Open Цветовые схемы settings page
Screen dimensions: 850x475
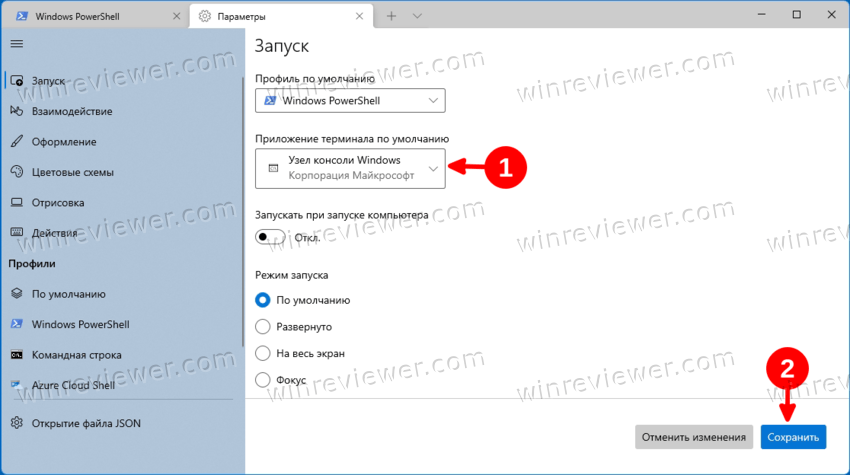coord(123,172)
